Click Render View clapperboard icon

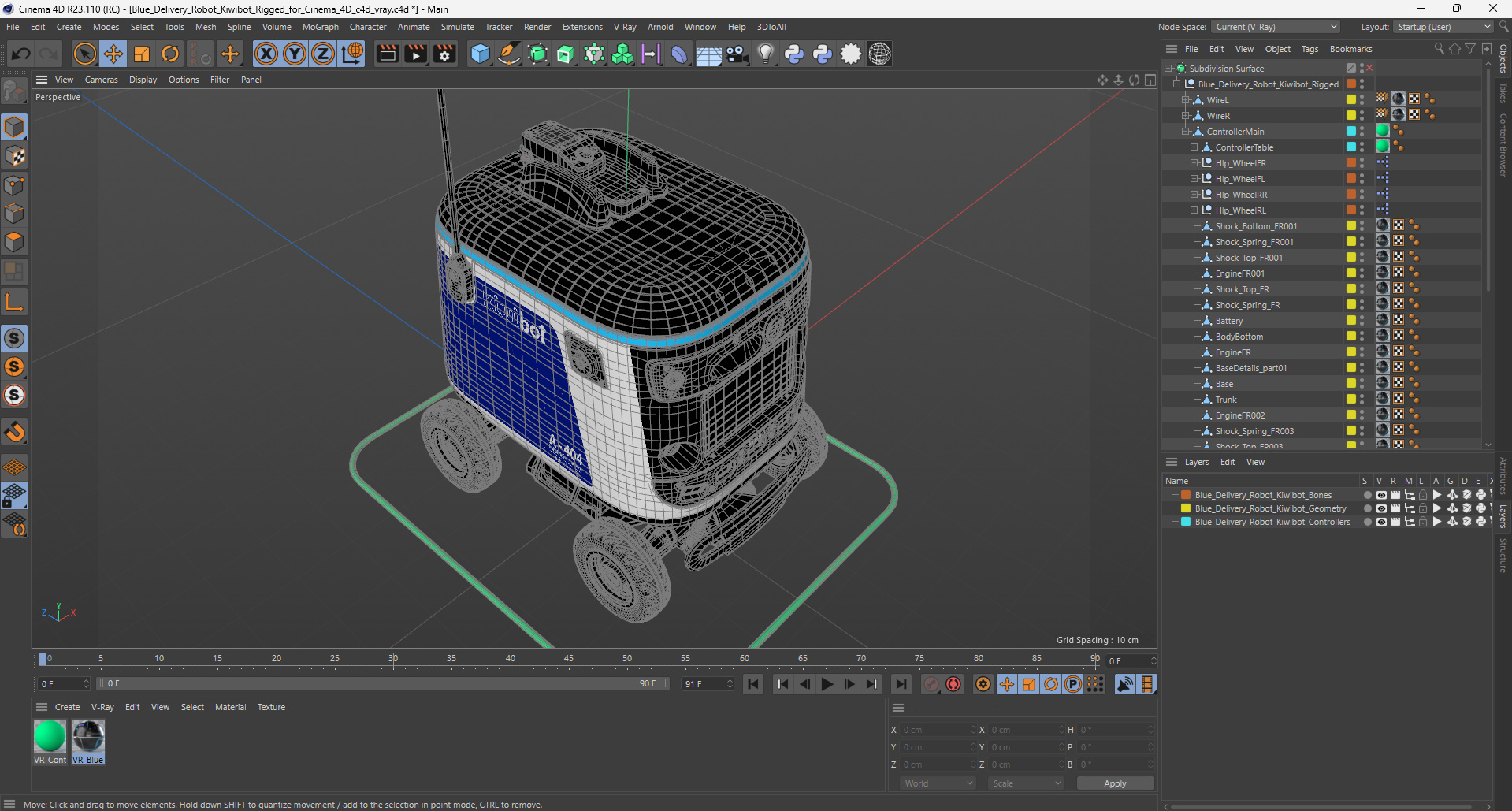click(387, 54)
